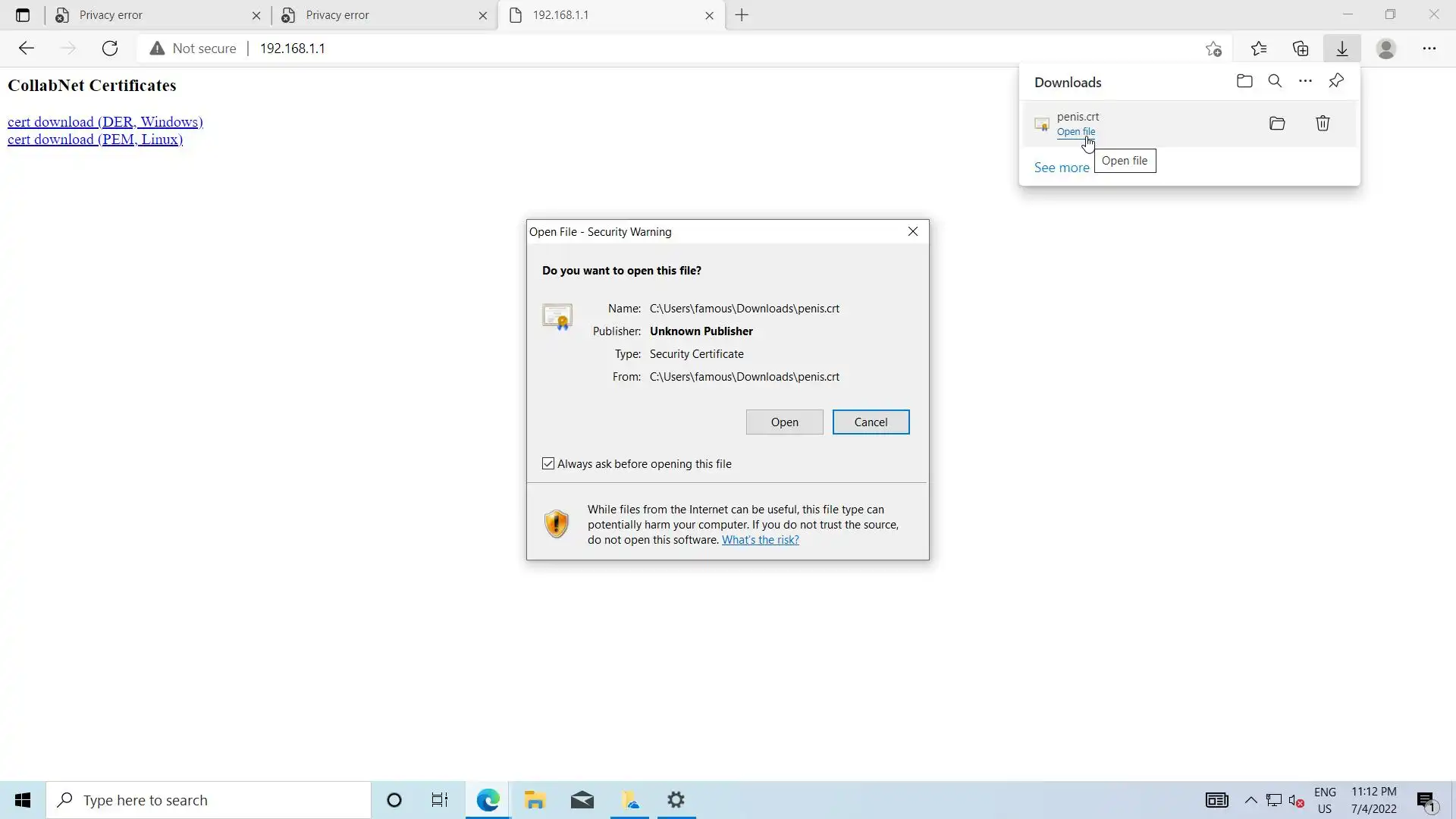Add this page to favorites

click(1213, 49)
